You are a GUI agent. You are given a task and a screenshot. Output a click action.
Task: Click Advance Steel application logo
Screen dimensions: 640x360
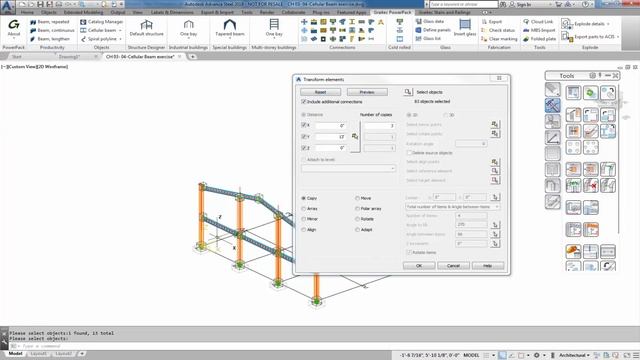pos(7,6)
